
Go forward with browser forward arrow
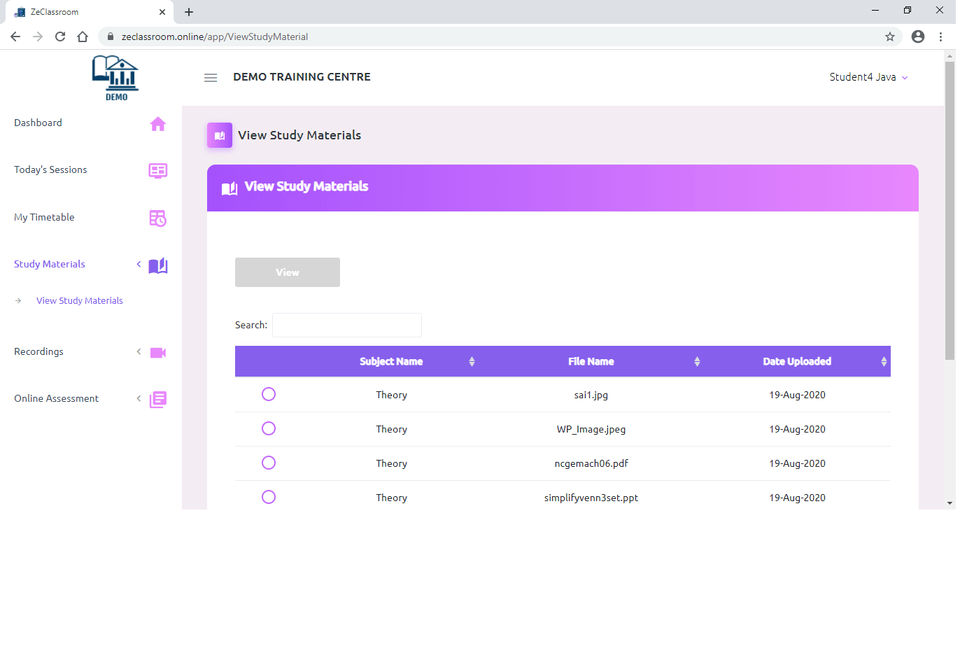(x=38, y=37)
